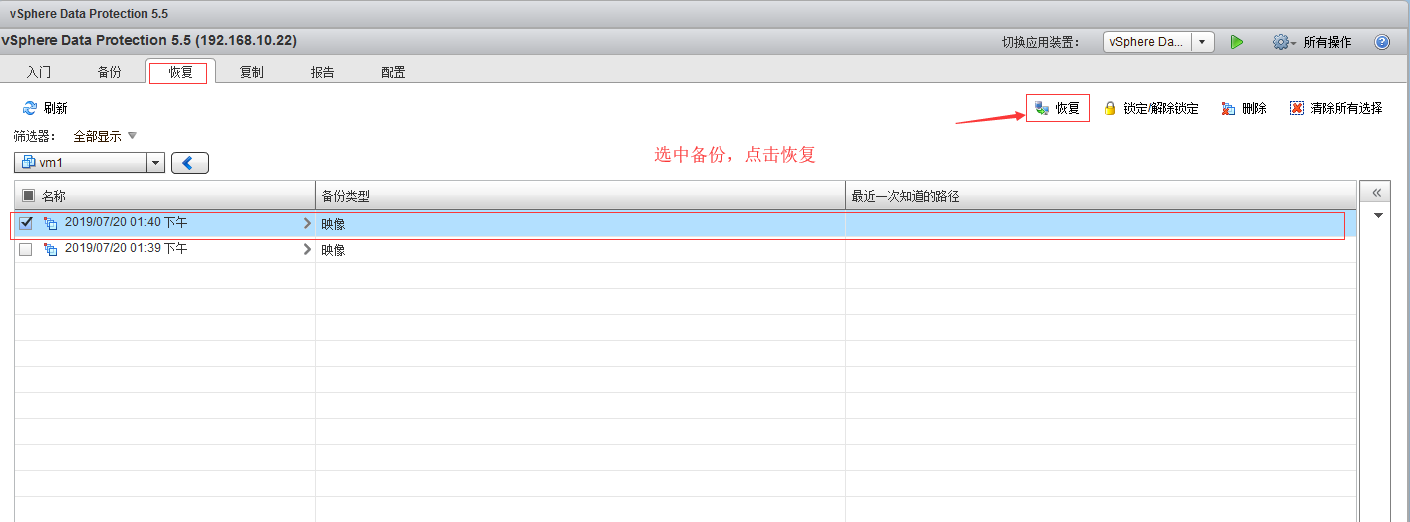Click backup icon of 01:40 下午 row
Image resolution: width=1410 pixels, height=522 pixels.
click(x=51, y=223)
